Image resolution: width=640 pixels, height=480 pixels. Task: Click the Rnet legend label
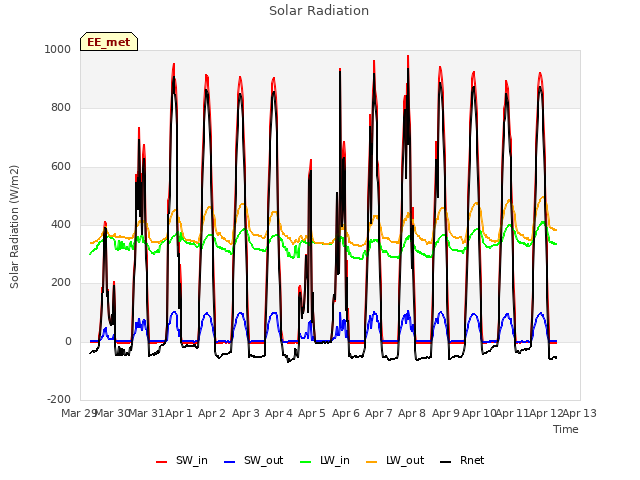point(472,460)
